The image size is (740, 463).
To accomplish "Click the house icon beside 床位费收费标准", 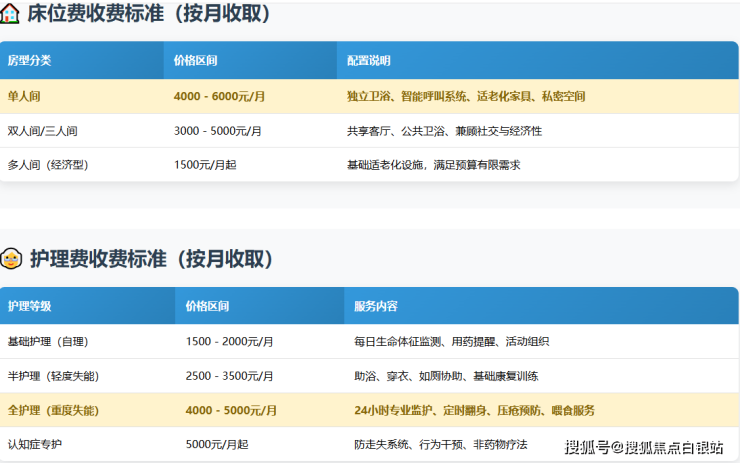I will (11, 15).
